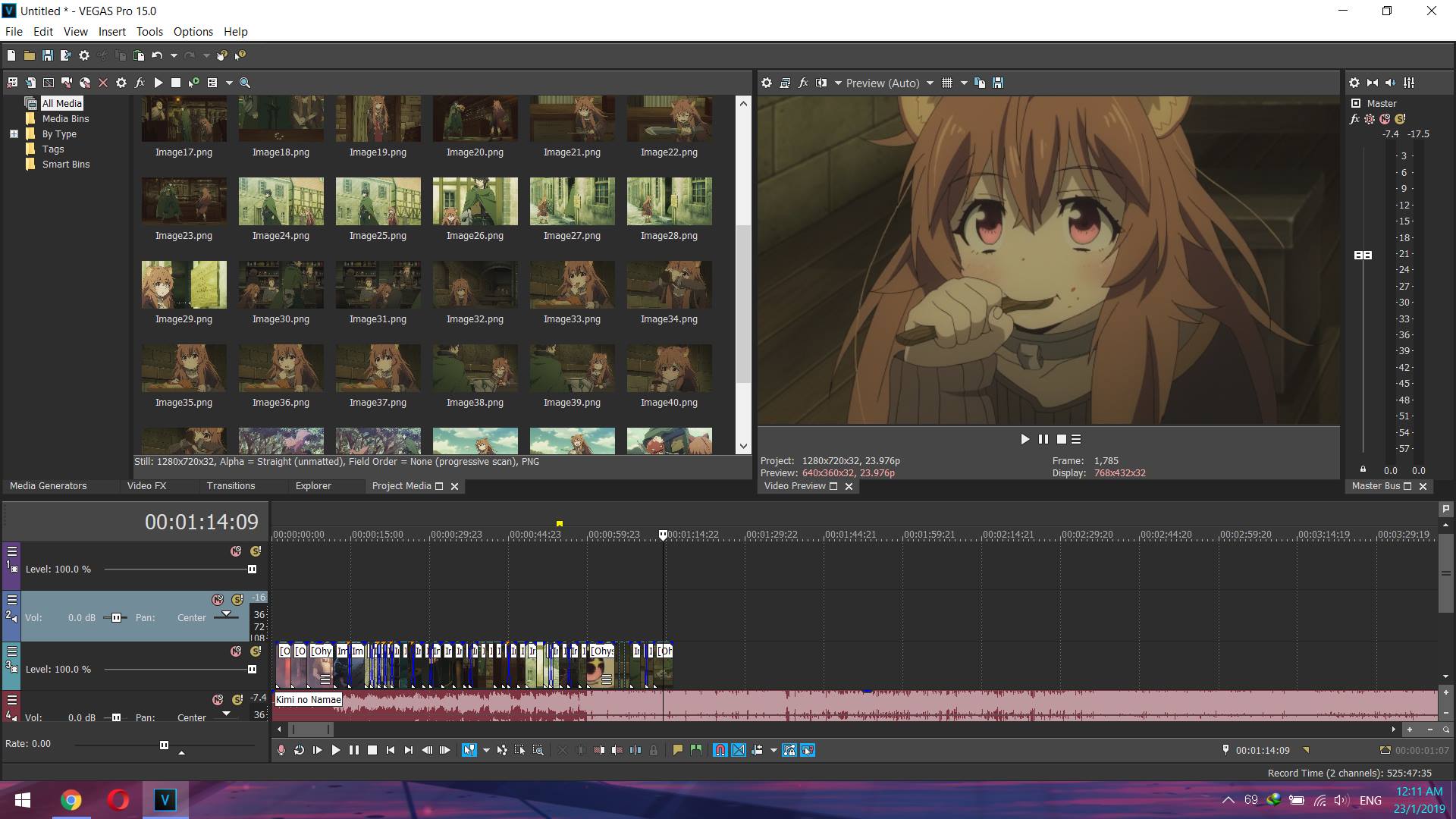1456x819 pixels.
Task: Open the File menu
Action: click(14, 32)
